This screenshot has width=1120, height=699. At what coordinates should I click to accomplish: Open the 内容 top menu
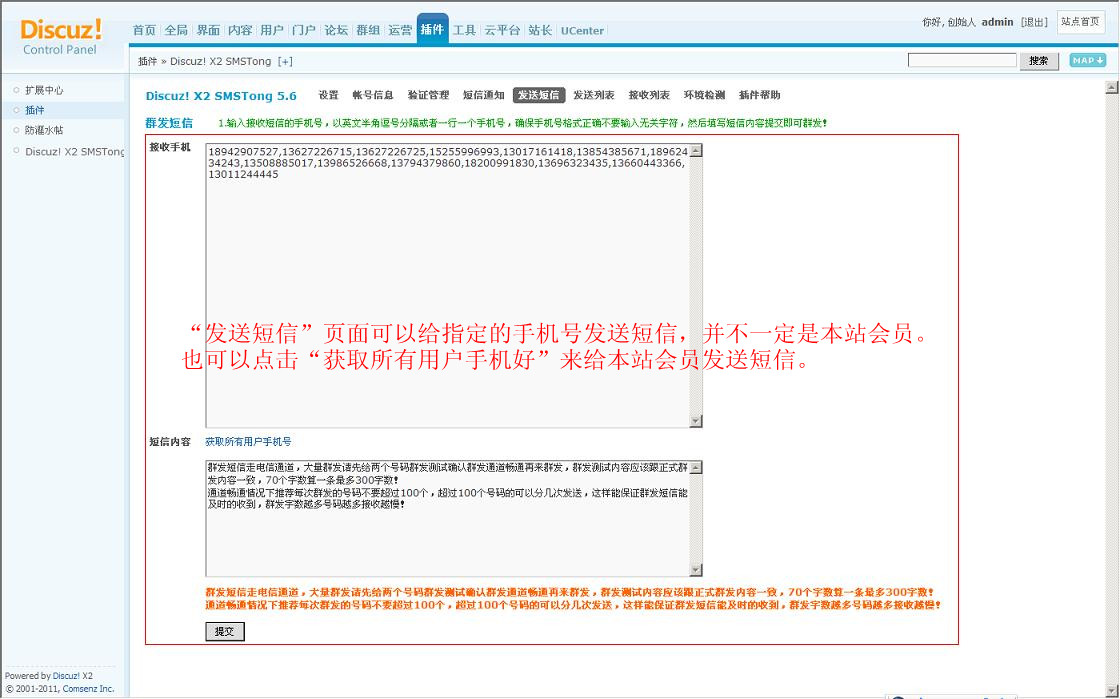click(240, 30)
